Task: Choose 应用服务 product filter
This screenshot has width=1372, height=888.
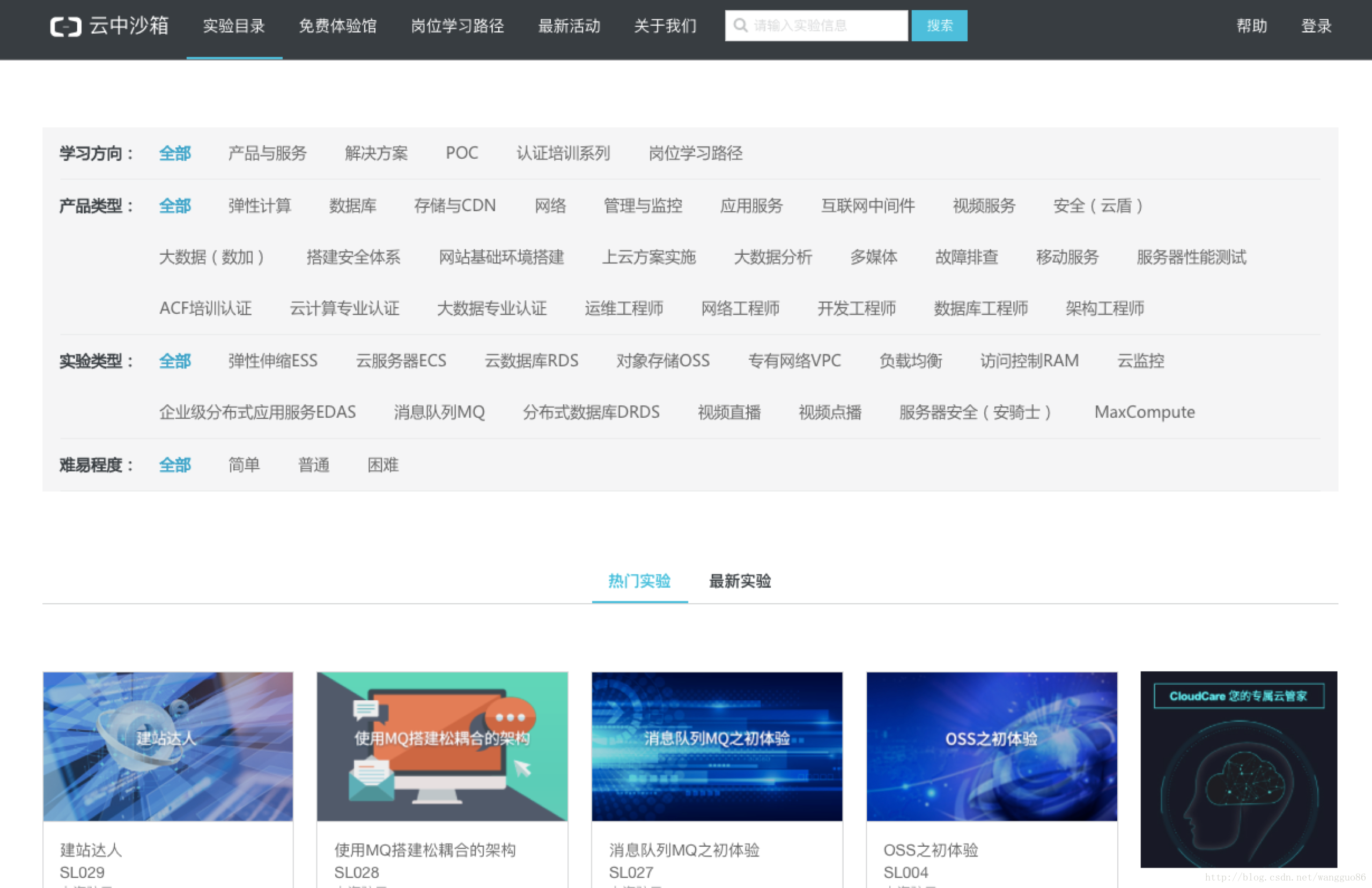Action: [751, 206]
